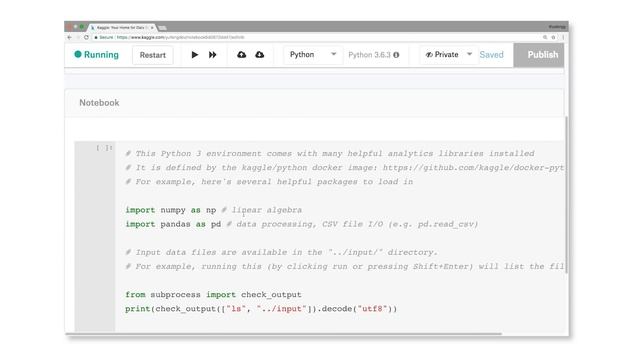The image size is (640, 360).
Task: Click the zoom magnifier icon in address bar
Action: [x=545, y=37]
